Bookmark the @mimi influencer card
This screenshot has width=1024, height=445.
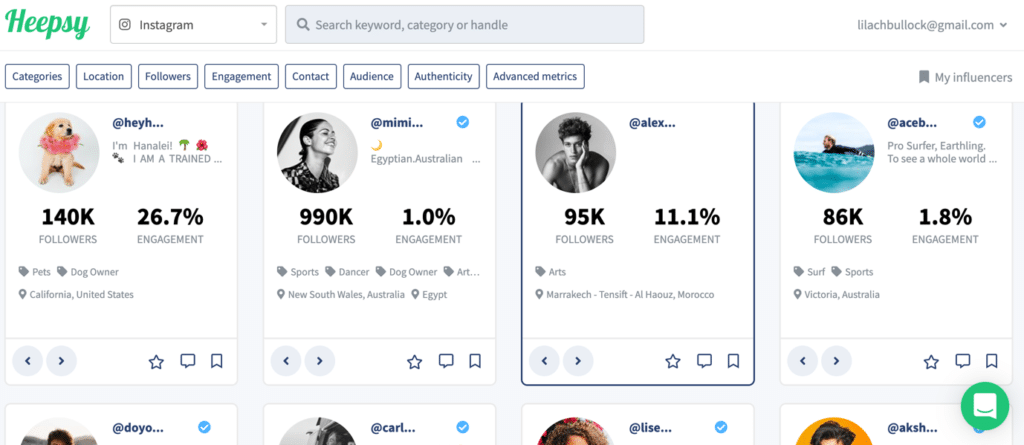475,361
